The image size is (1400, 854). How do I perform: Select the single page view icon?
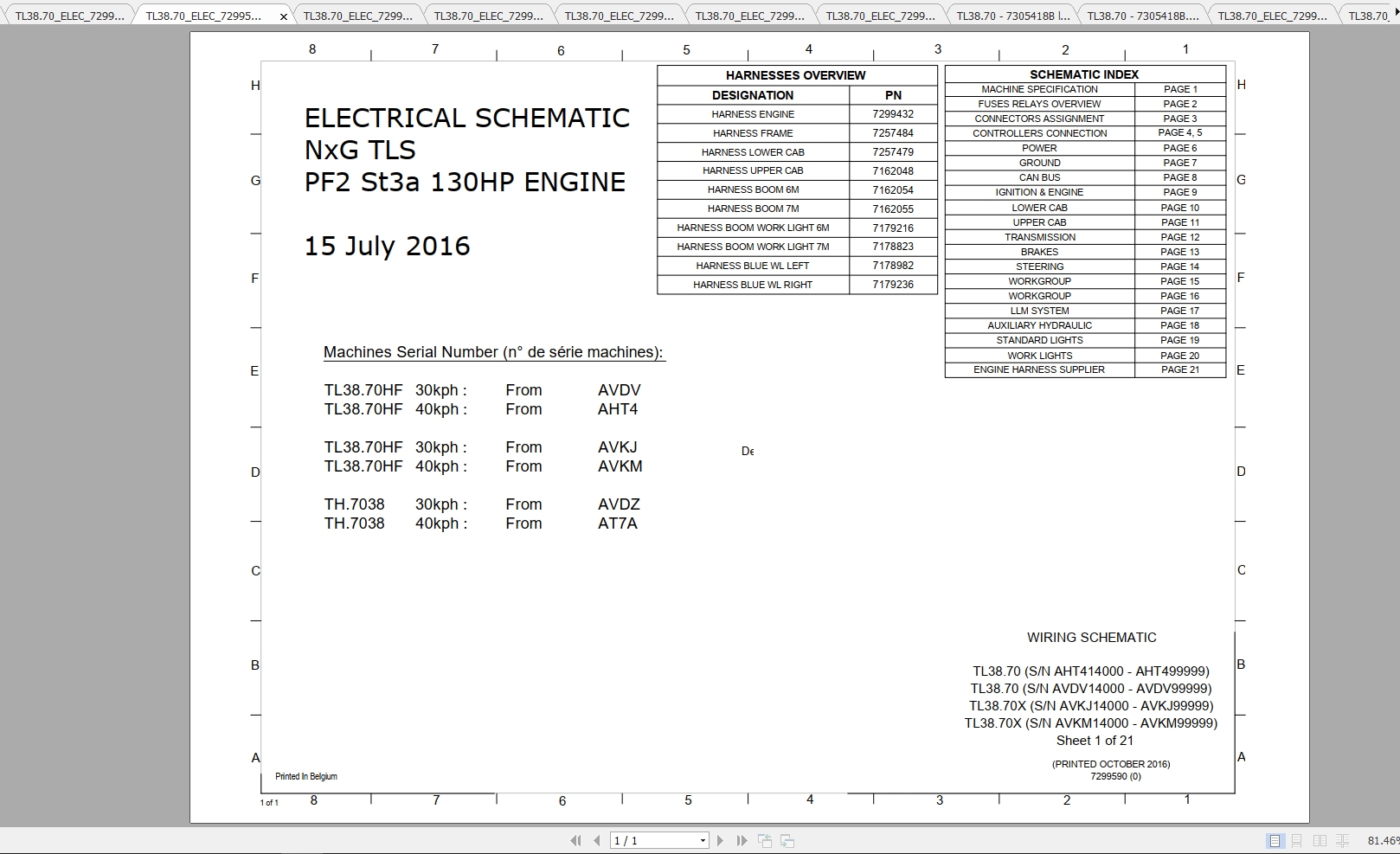(x=1275, y=840)
